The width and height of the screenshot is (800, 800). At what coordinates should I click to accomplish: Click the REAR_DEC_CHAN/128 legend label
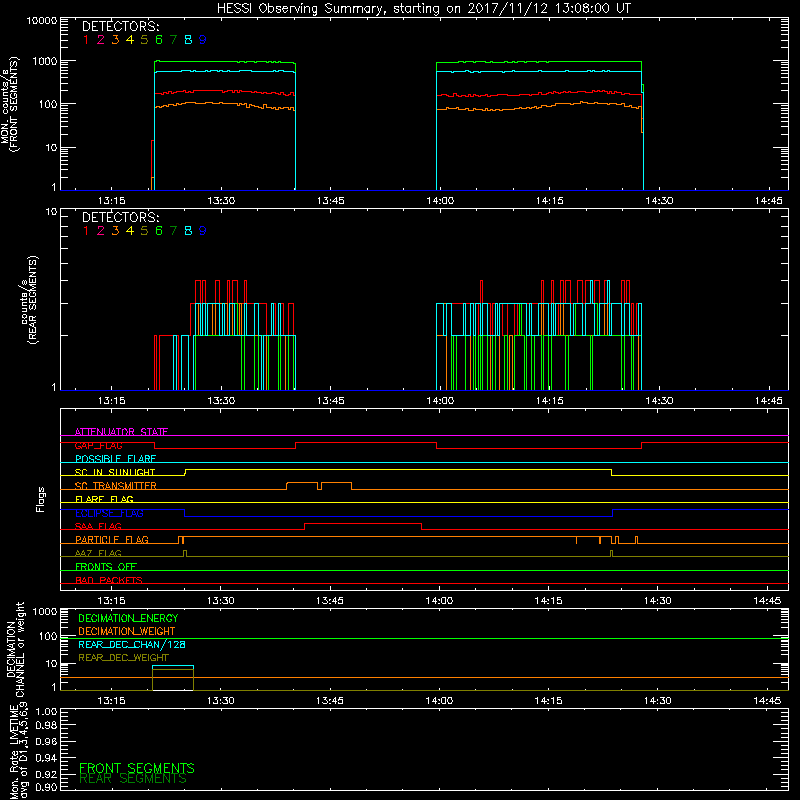tap(132, 644)
